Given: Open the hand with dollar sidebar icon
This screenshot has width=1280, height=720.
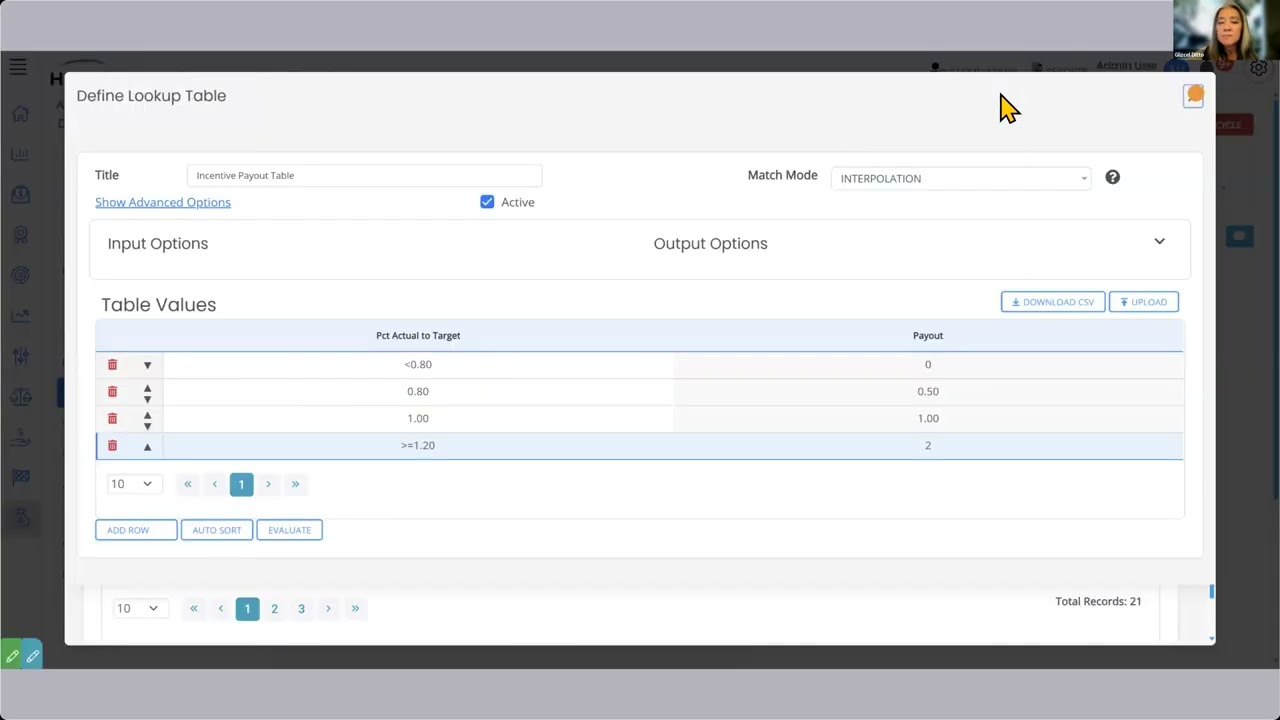Looking at the screenshot, I should [x=20, y=437].
